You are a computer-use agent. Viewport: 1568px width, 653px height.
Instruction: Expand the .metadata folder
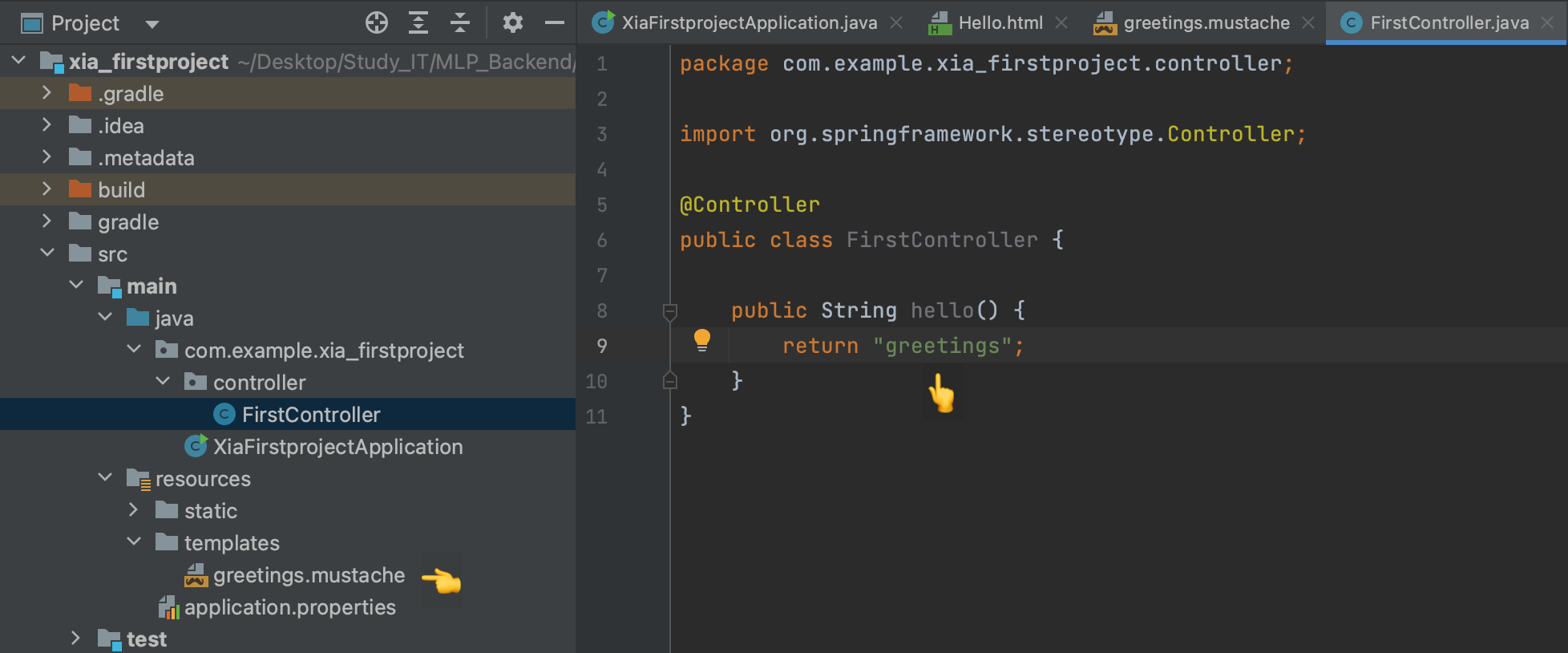(46, 156)
